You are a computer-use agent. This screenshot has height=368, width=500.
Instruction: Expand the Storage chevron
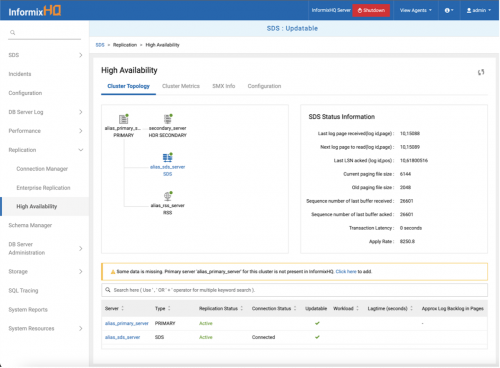(81, 272)
